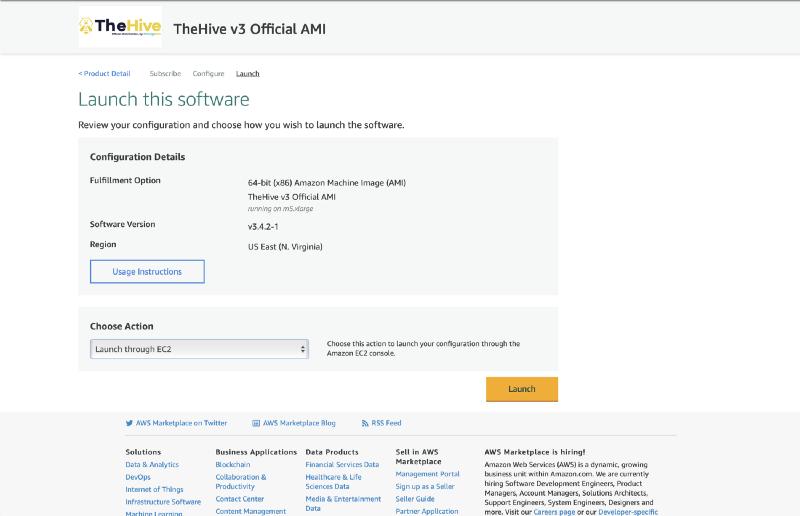Go back to Product Detail
This screenshot has height=516, width=800.
click(104, 74)
